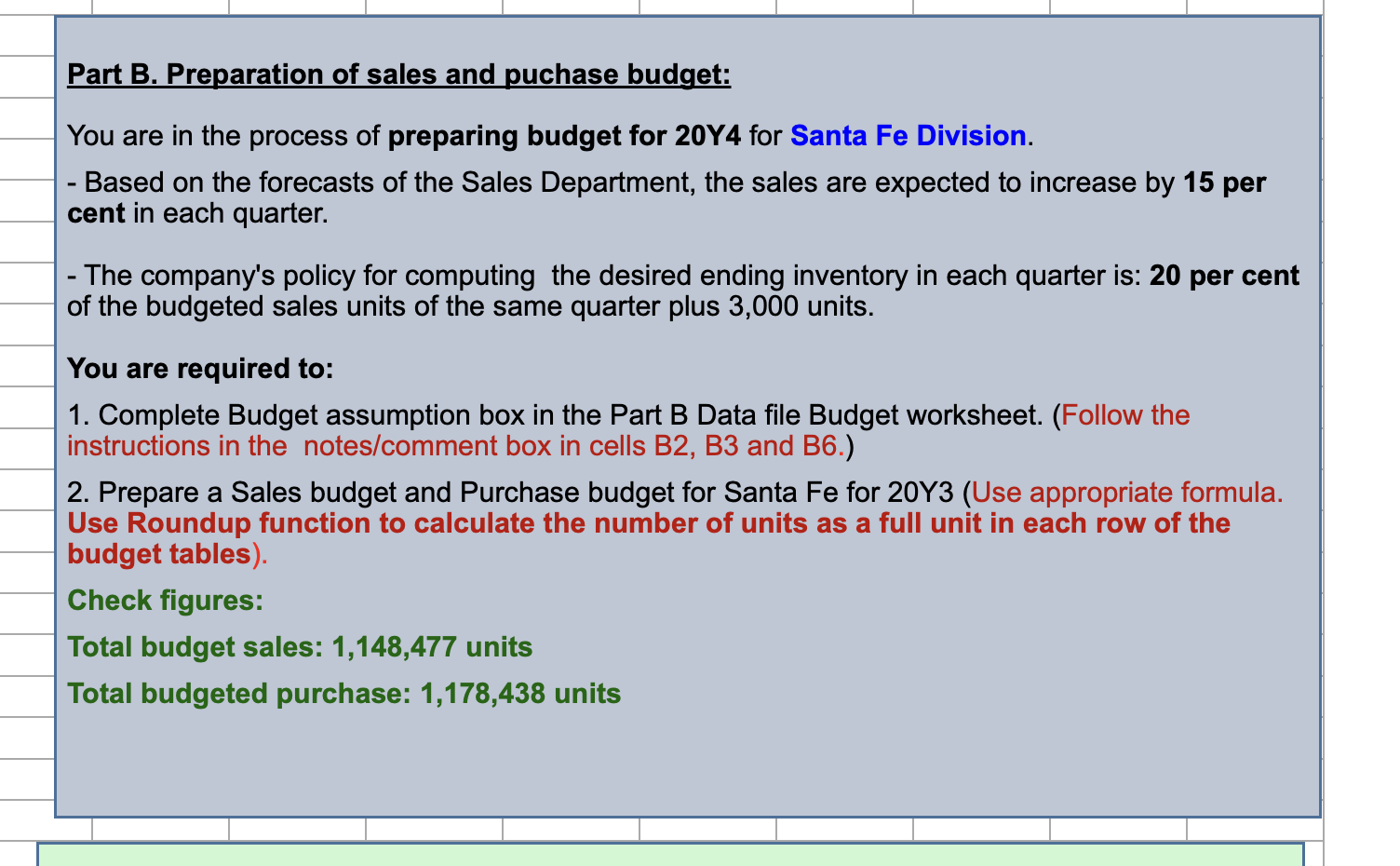
Task: Click the blue "Santa Fe Division" text
Action: click(x=908, y=136)
